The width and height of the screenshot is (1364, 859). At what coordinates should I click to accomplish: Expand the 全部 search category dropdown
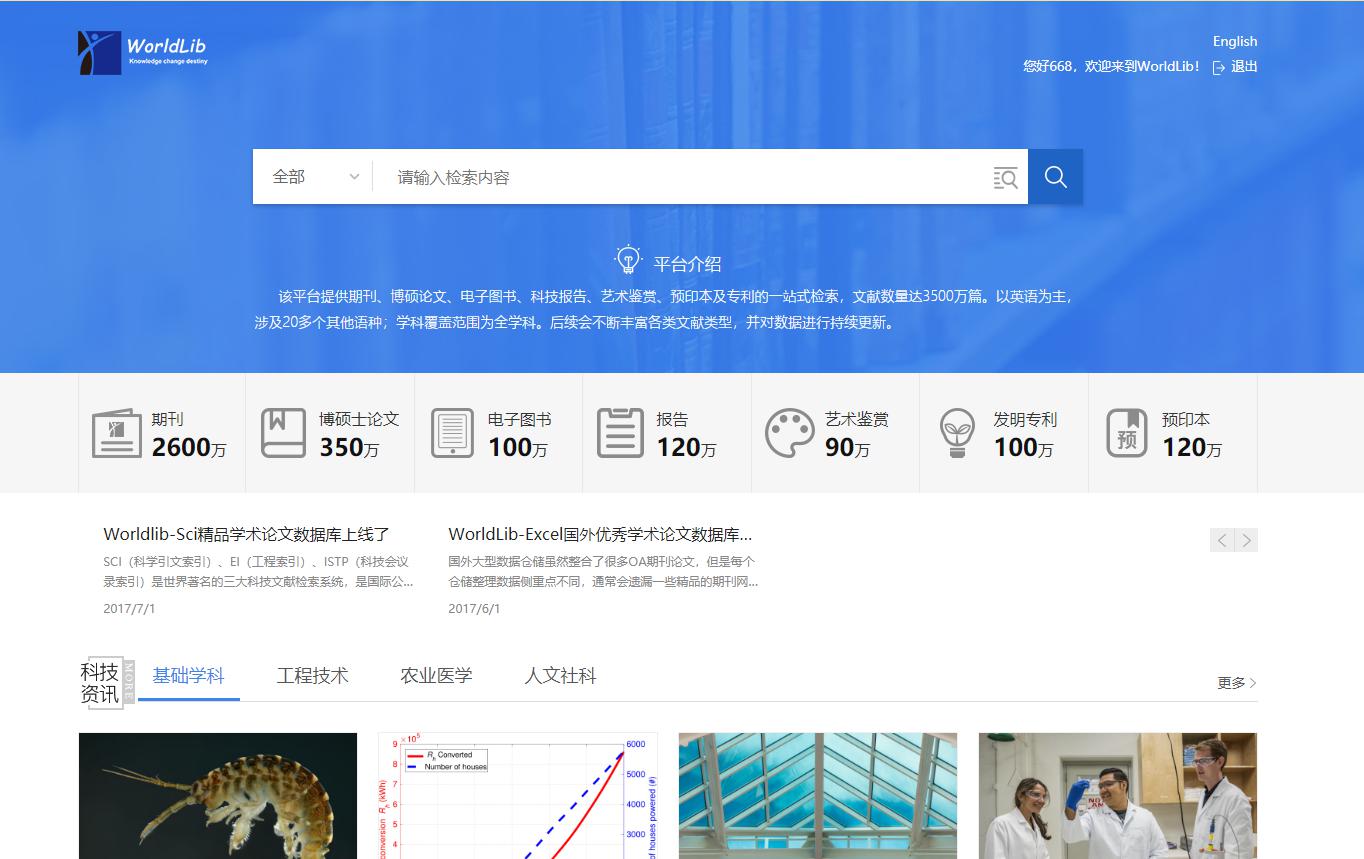click(313, 177)
